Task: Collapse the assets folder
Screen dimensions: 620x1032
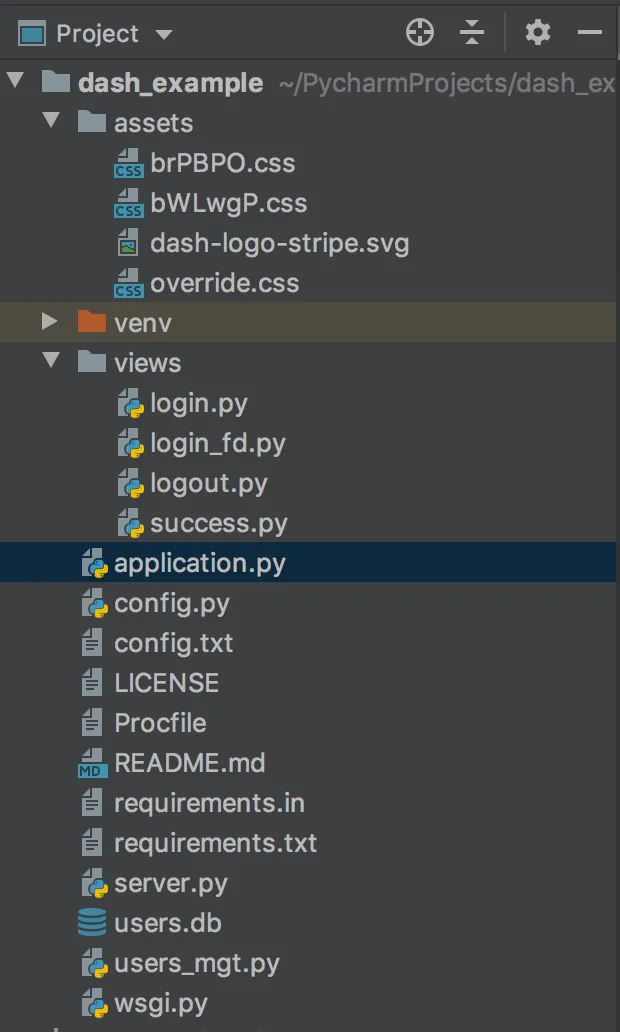Action: pyautogui.click(x=51, y=122)
